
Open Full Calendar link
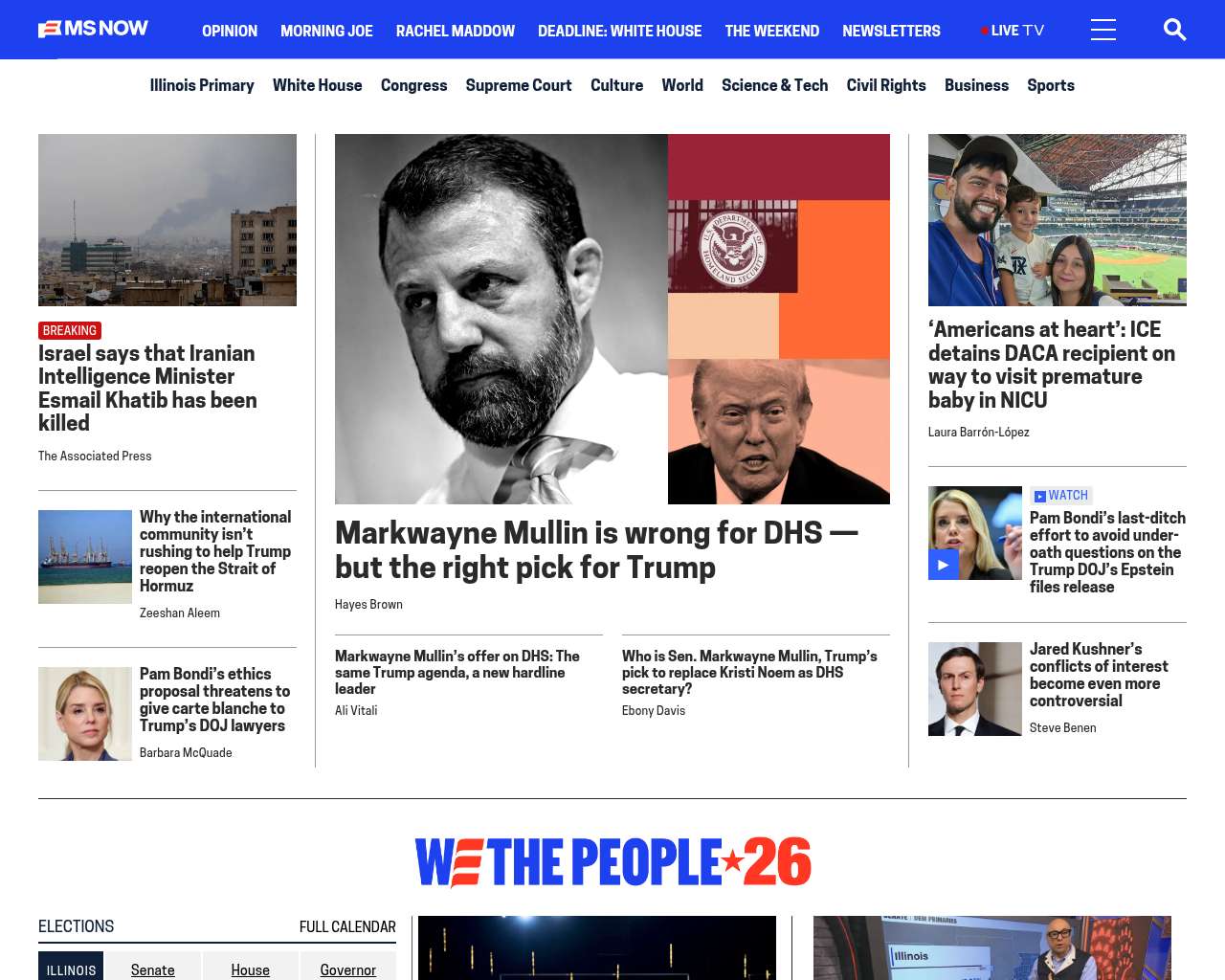347,926
